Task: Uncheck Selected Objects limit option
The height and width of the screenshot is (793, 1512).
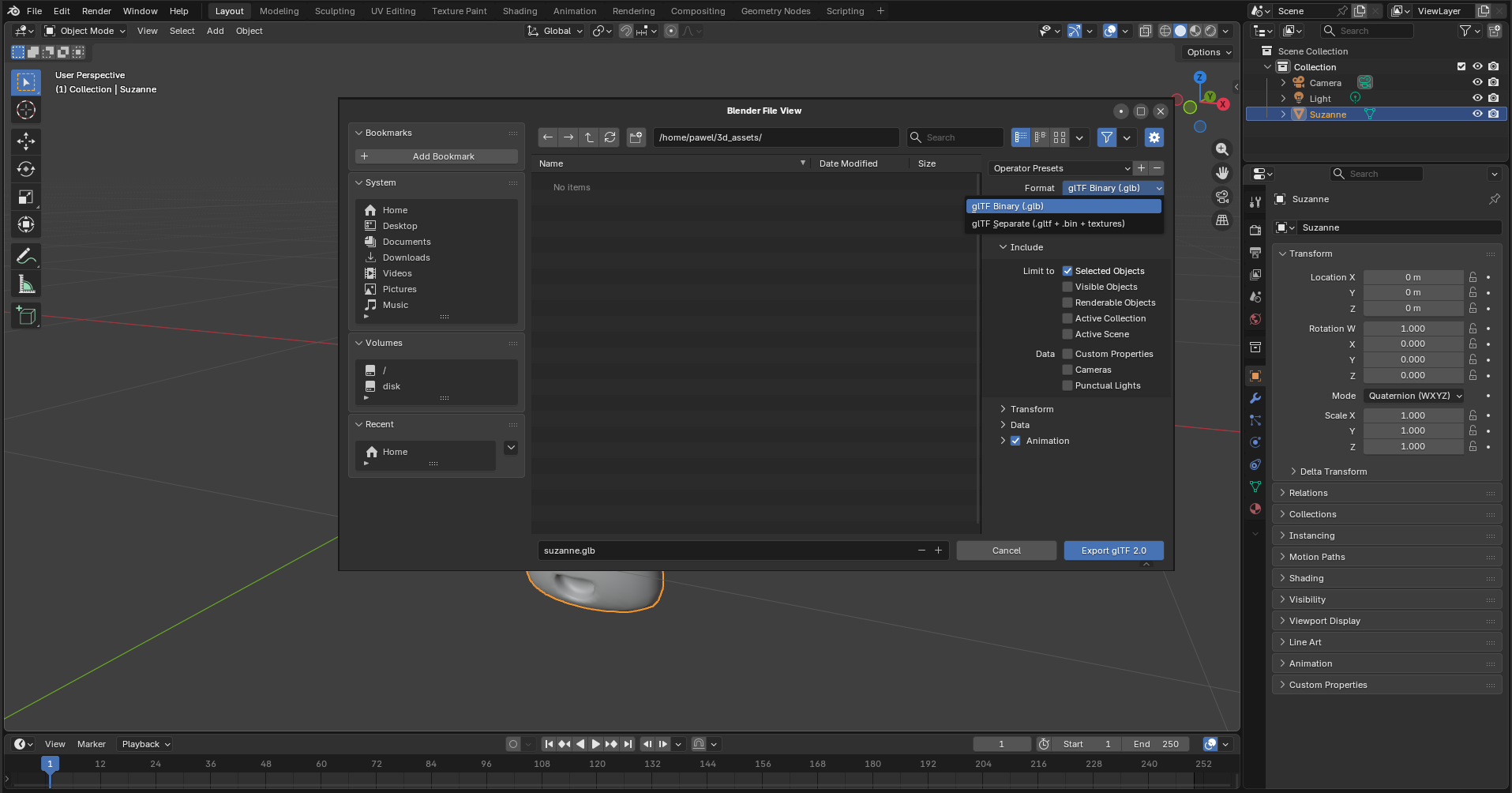Action: [x=1067, y=271]
